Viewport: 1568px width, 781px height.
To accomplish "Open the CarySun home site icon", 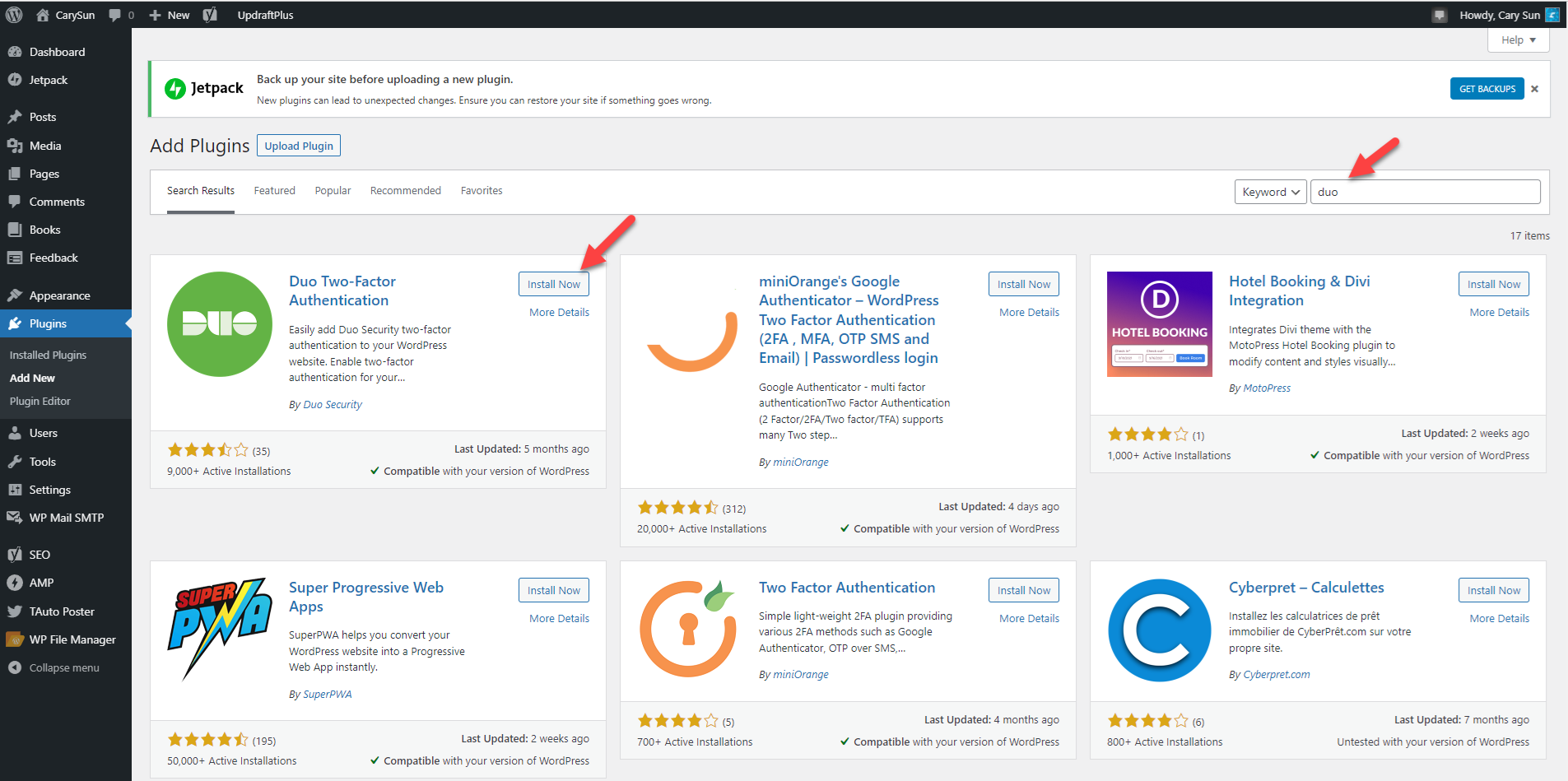I will tap(42, 15).
